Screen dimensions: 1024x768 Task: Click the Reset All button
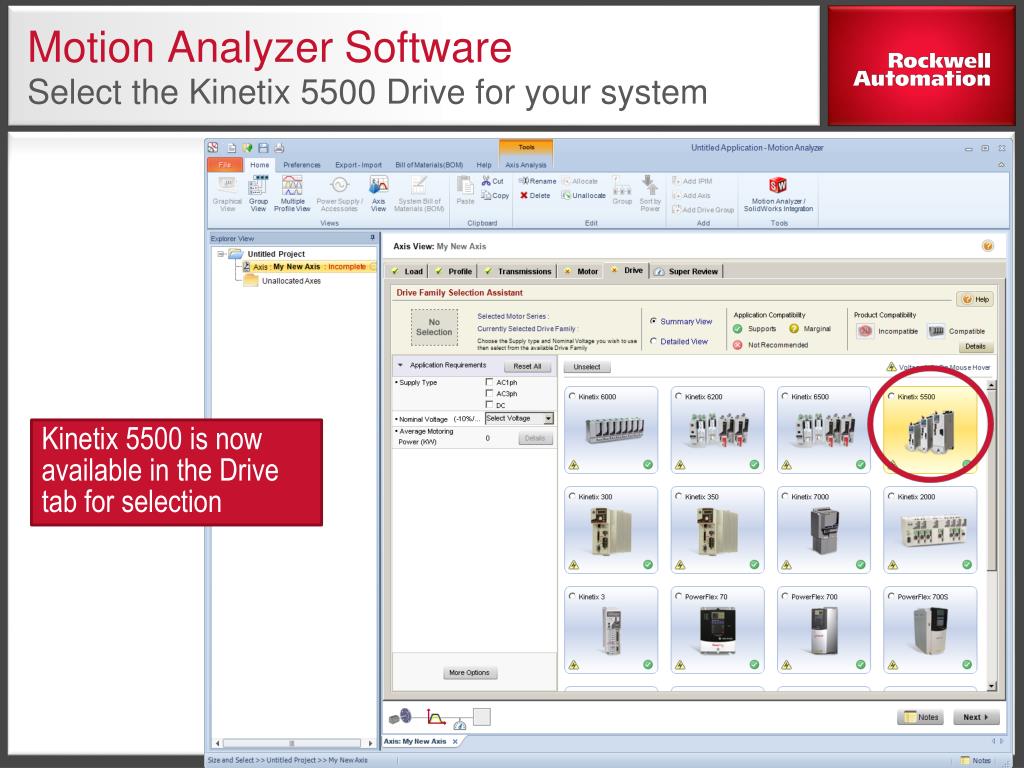point(527,366)
